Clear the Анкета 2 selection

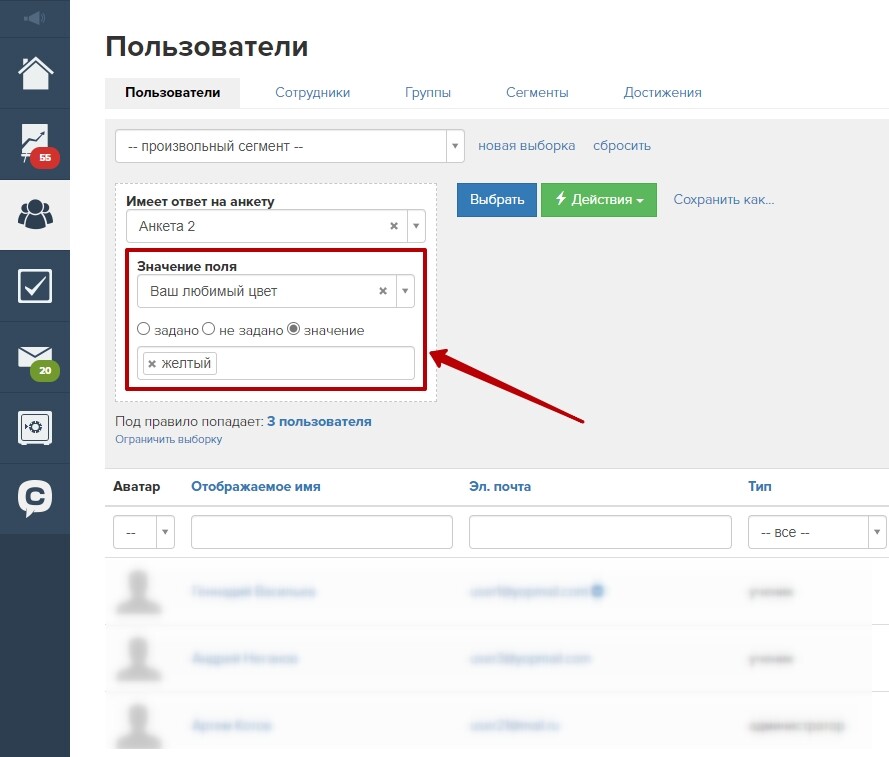(x=394, y=226)
